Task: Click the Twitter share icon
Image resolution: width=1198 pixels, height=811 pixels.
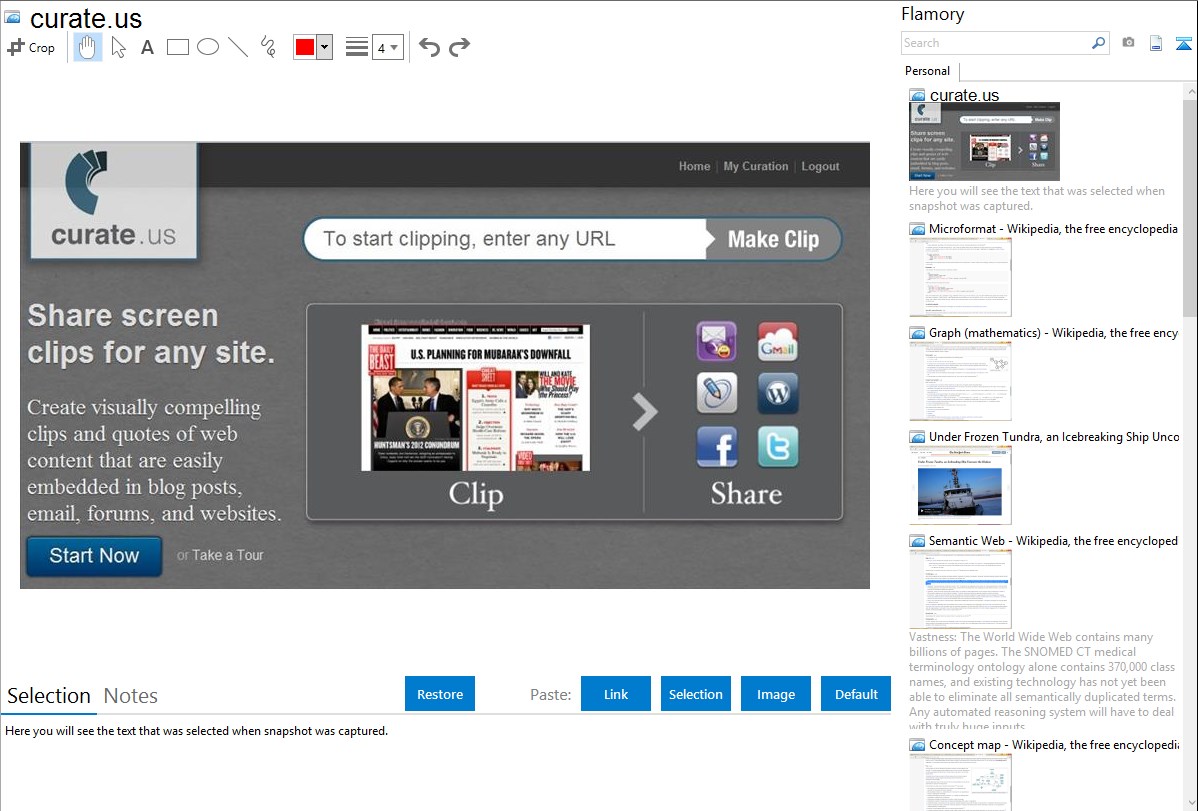Action: [x=778, y=446]
